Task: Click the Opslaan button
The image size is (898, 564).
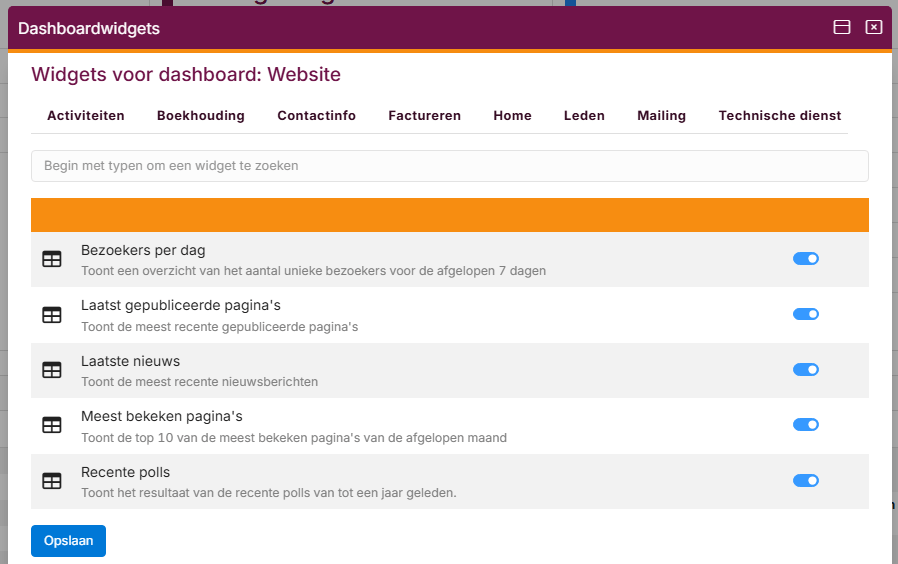Action: [x=68, y=541]
